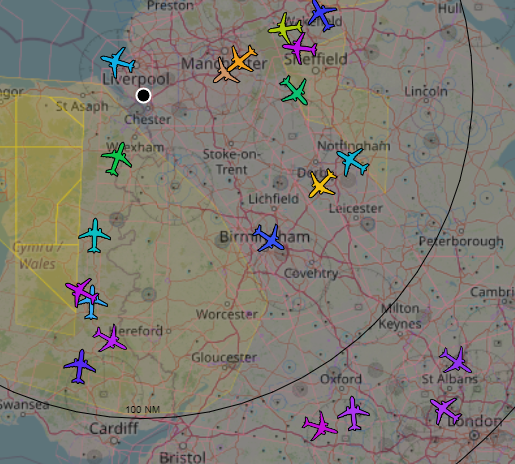Click the Milton Keynes map label
This screenshot has height=464, width=515.
click(400, 316)
